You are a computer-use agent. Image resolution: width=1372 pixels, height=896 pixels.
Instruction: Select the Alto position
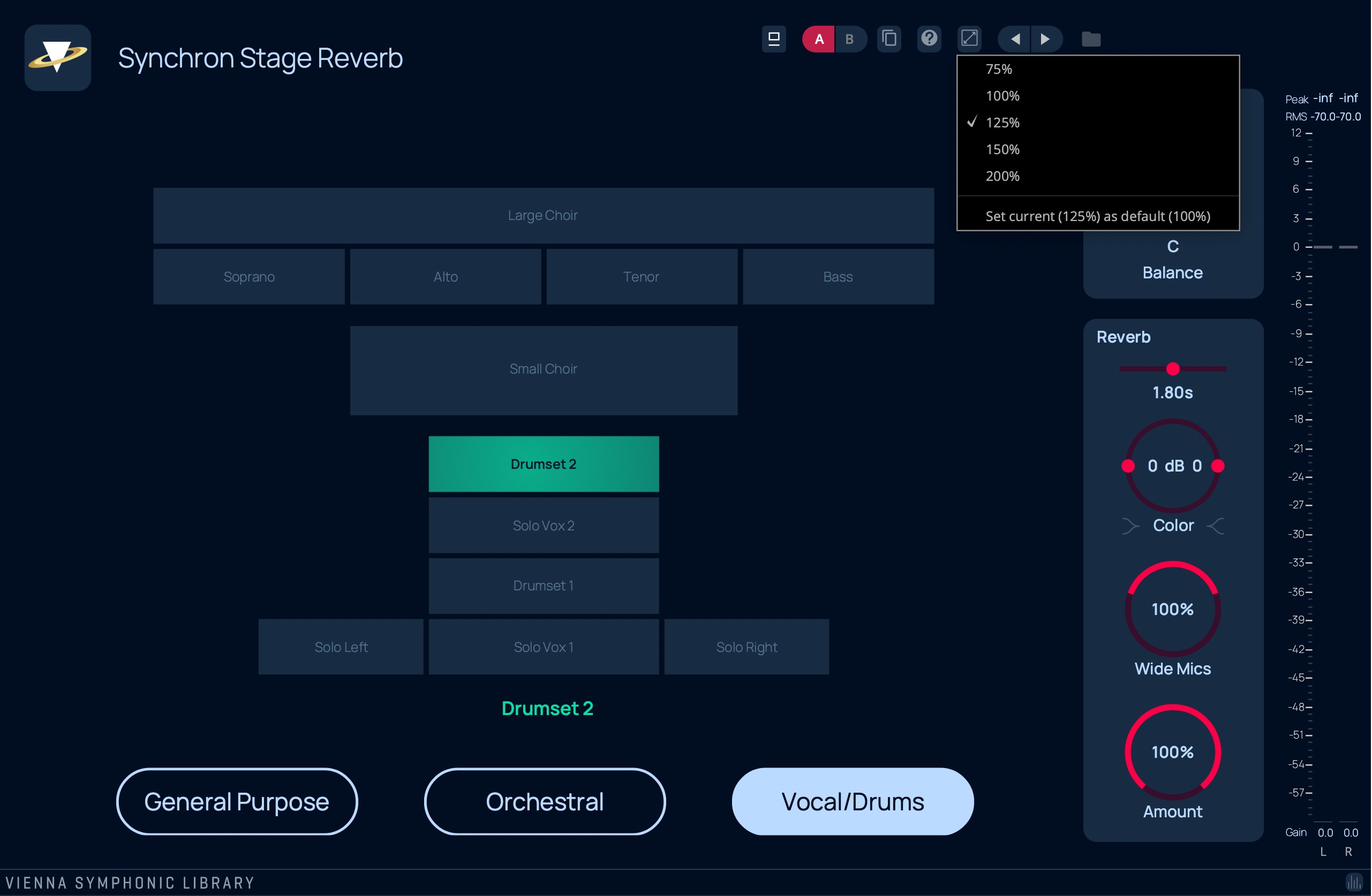(446, 277)
